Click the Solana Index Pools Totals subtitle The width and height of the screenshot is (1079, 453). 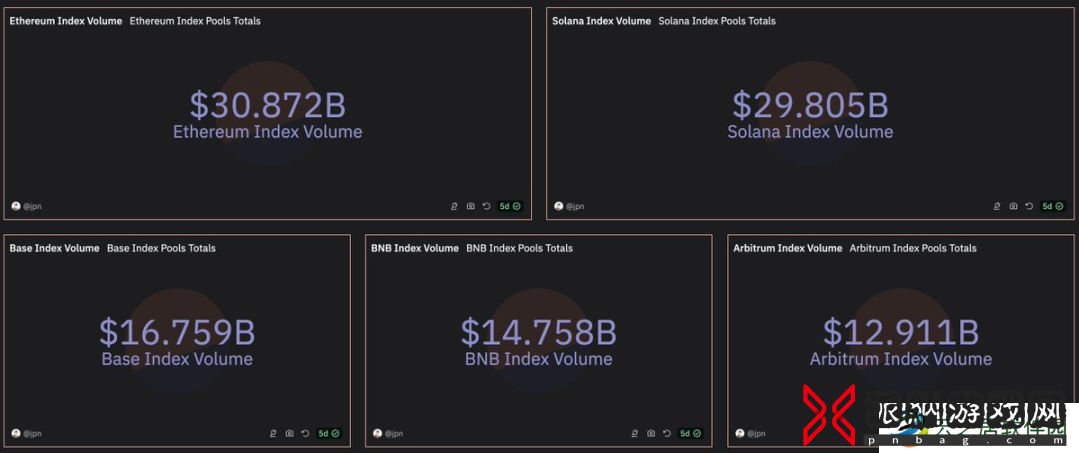coord(717,21)
